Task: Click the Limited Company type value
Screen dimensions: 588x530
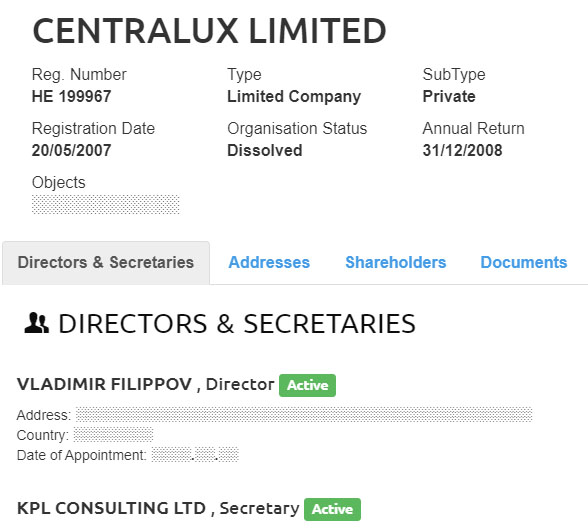Action: coord(294,97)
